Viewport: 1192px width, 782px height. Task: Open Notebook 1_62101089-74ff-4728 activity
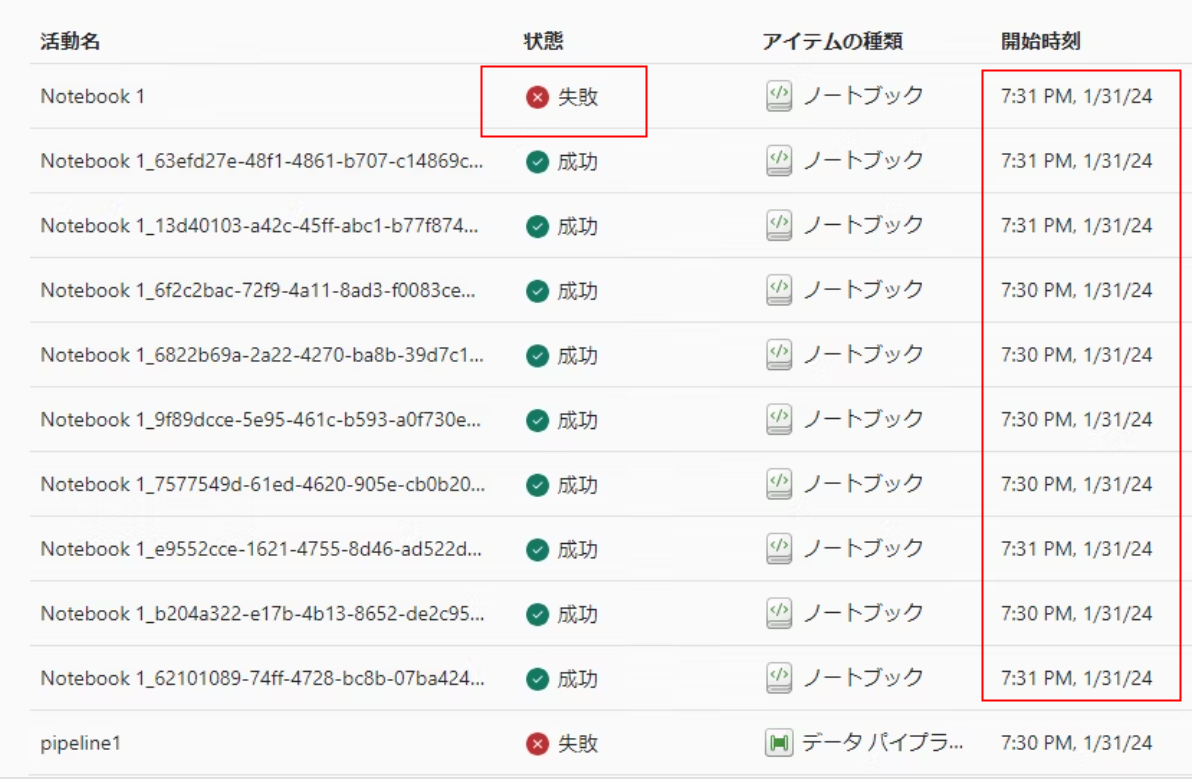coord(262,678)
